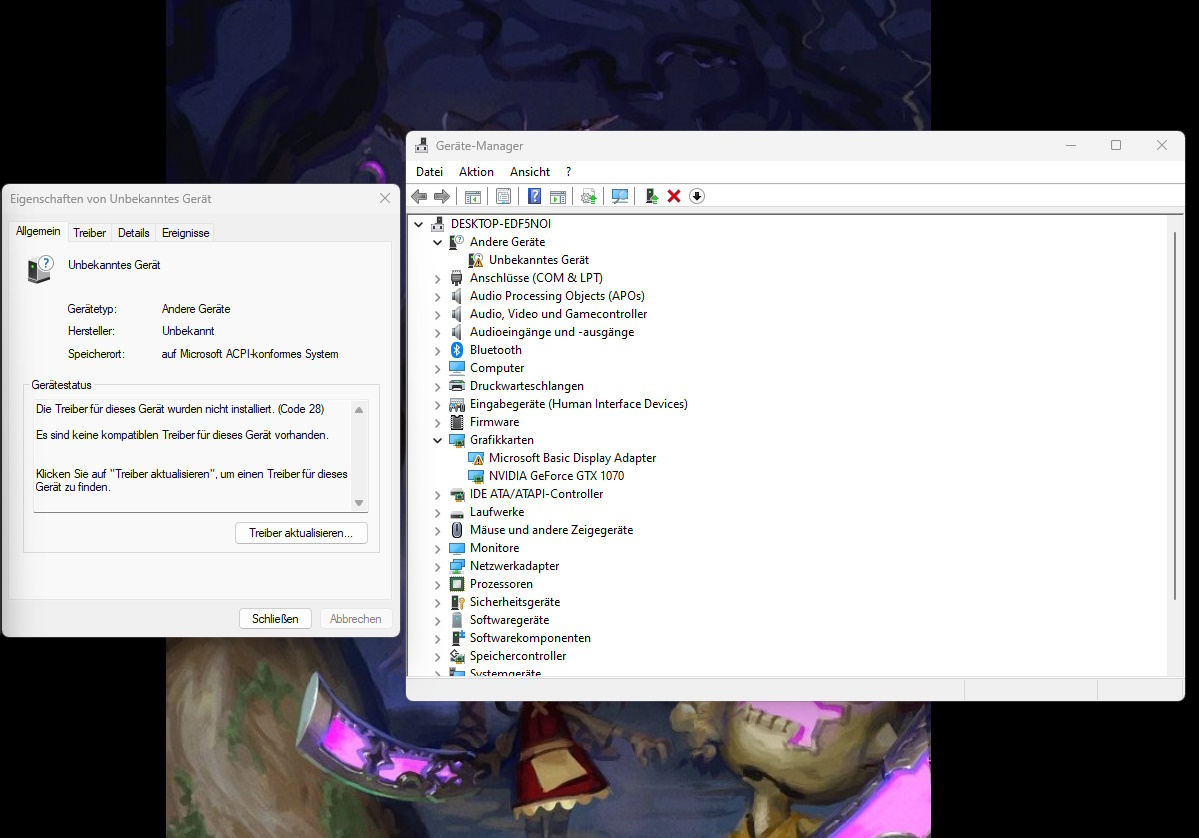Click warning icon of Microsoft Basic Display Adapter

point(476,458)
